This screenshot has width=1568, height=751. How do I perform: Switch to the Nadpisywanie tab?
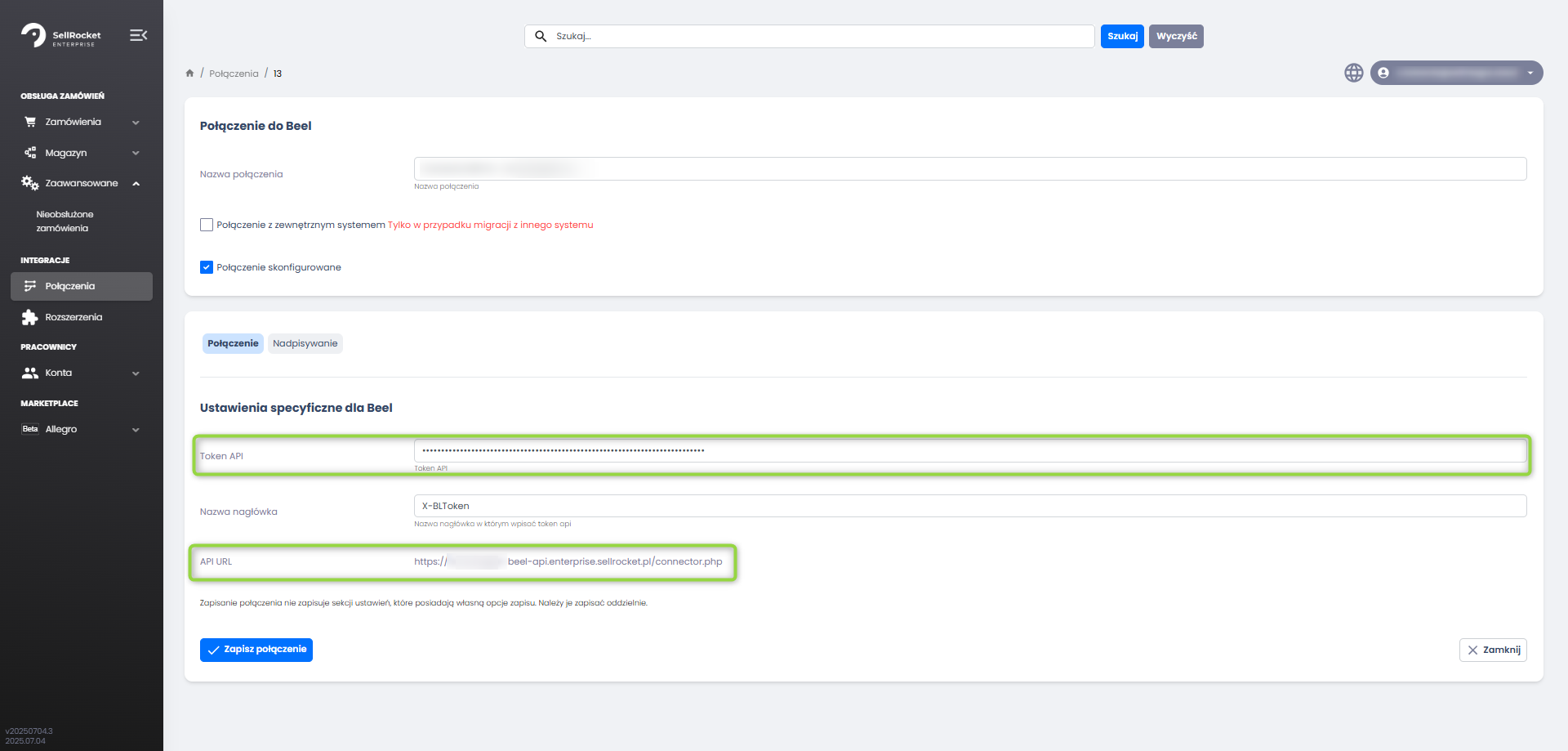pos(305,343)
